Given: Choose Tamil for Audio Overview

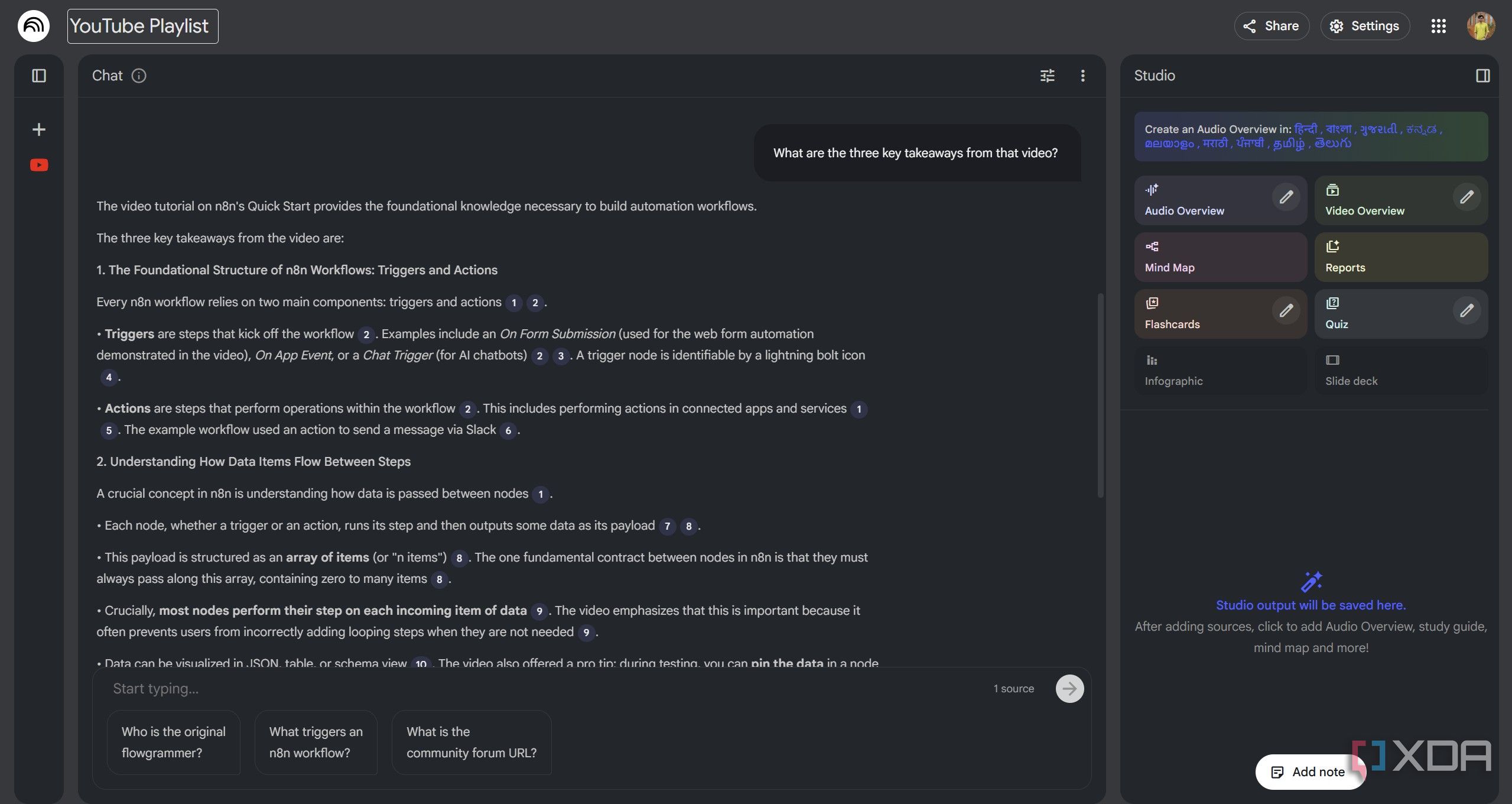Looking at the screenshot, I should click(1289, 144).
